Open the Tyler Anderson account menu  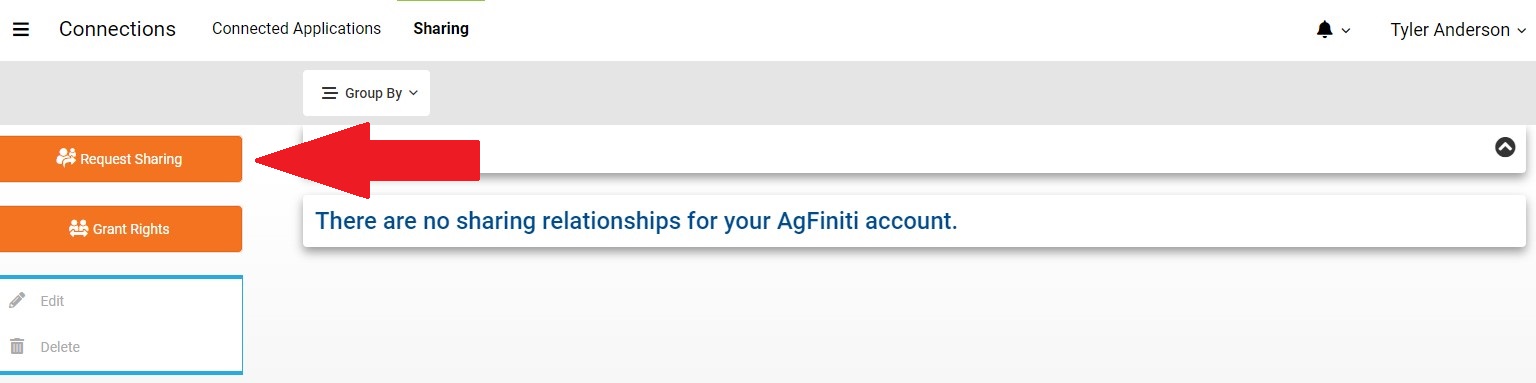[x=1458, y=30]
